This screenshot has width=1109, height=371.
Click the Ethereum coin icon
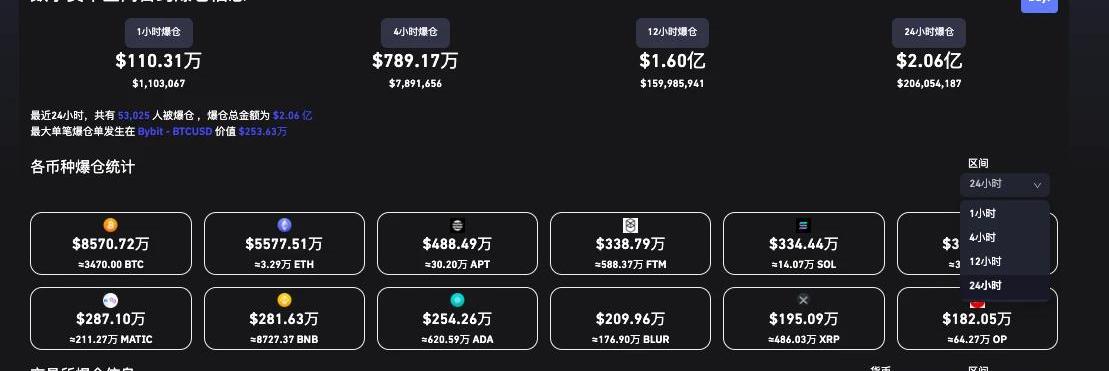[284, 225]
